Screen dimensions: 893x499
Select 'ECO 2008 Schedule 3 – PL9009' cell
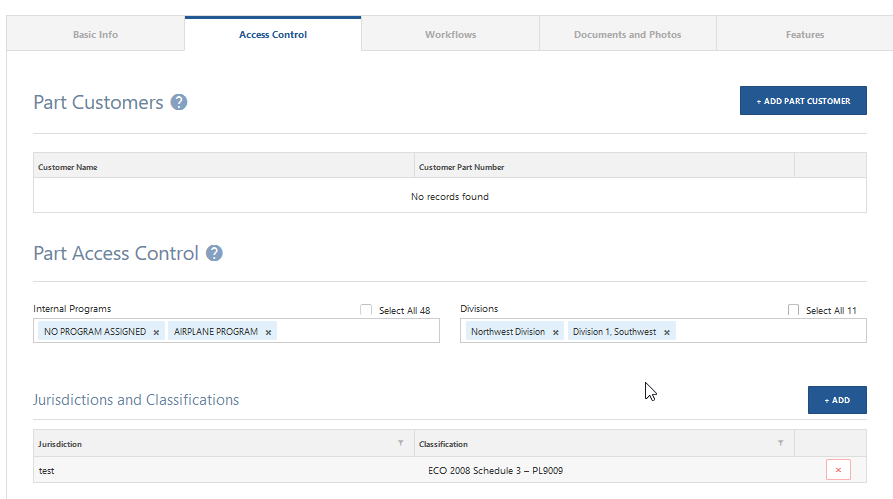604,471
